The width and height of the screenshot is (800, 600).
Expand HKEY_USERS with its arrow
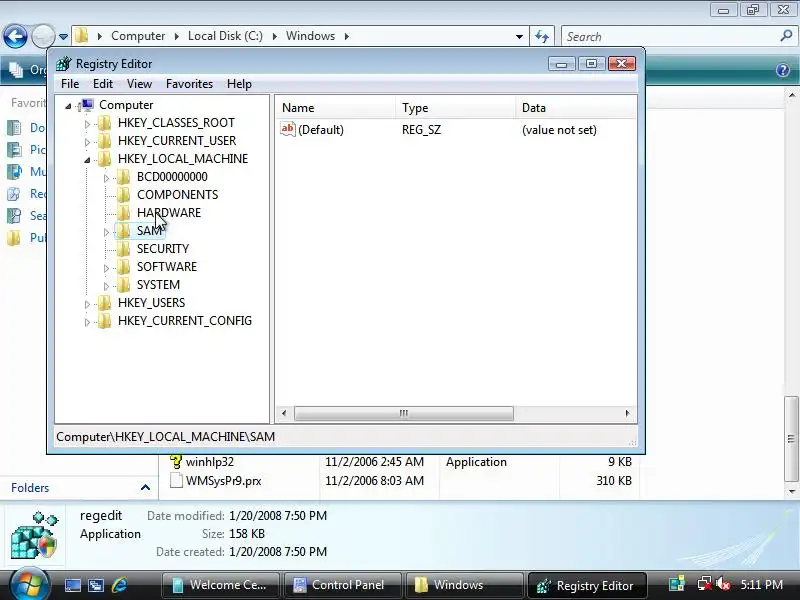click(87, 304)
